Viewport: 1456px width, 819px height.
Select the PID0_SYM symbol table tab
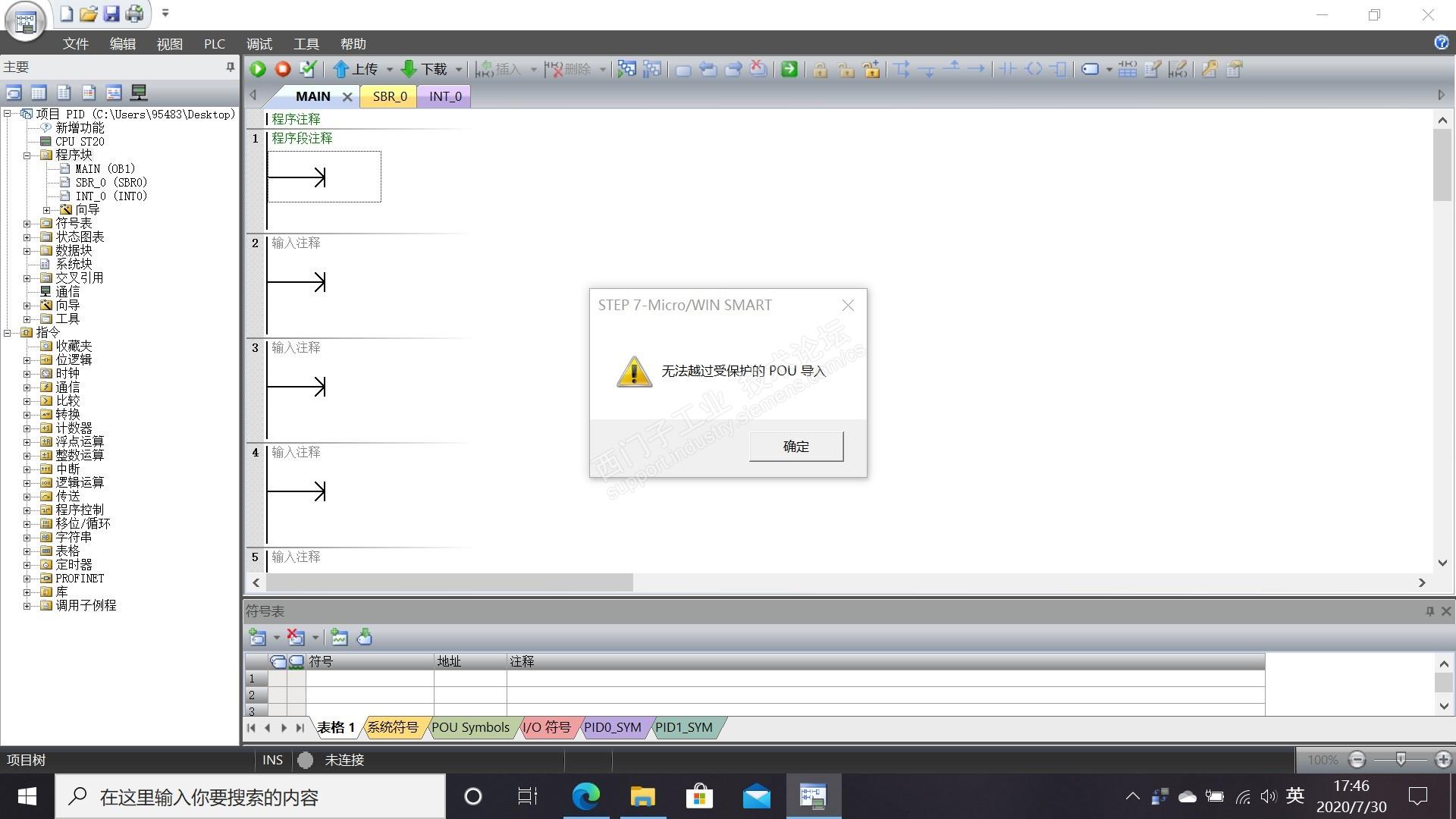612,727
